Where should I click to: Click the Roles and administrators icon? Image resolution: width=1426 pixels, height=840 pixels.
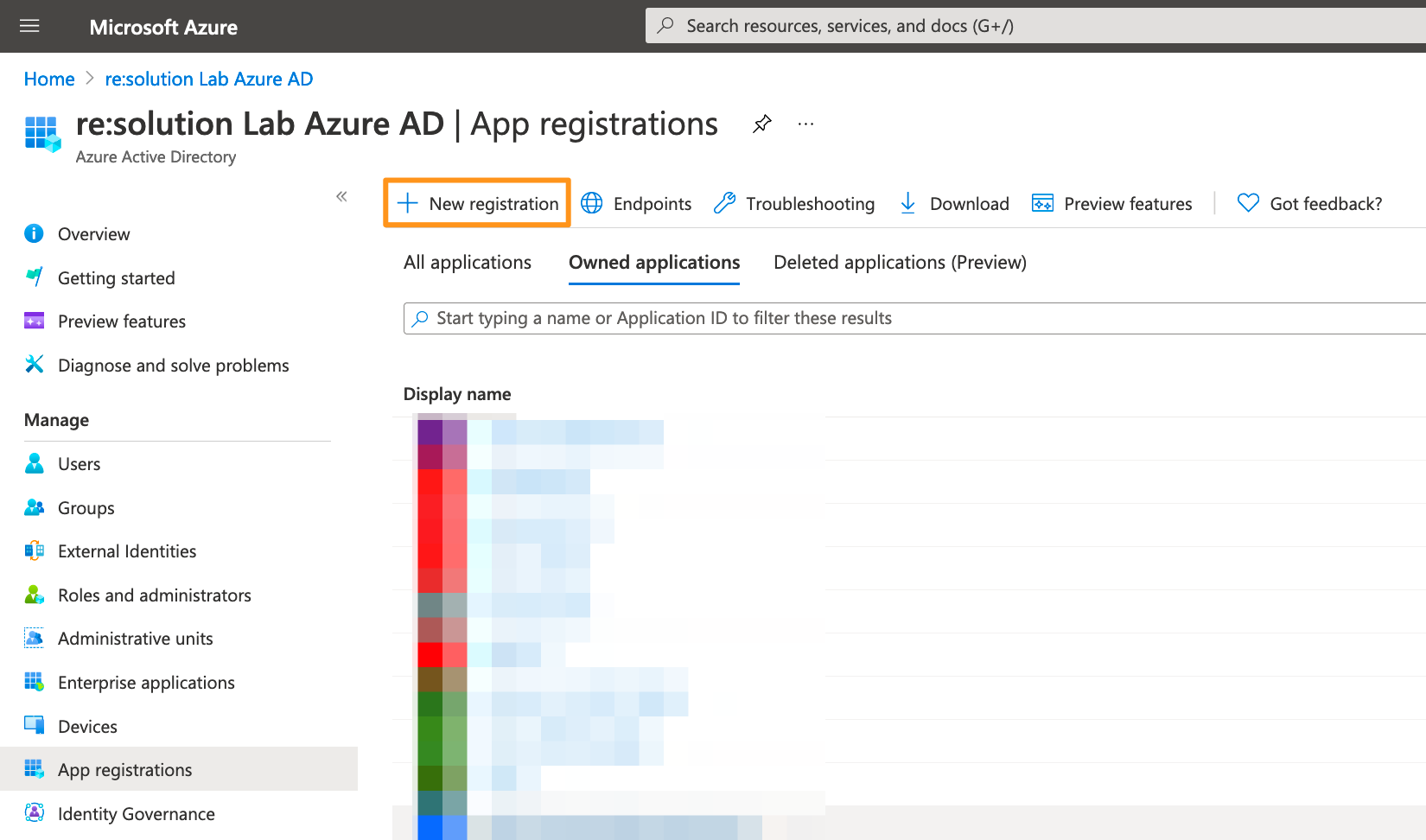coord(34,595)
